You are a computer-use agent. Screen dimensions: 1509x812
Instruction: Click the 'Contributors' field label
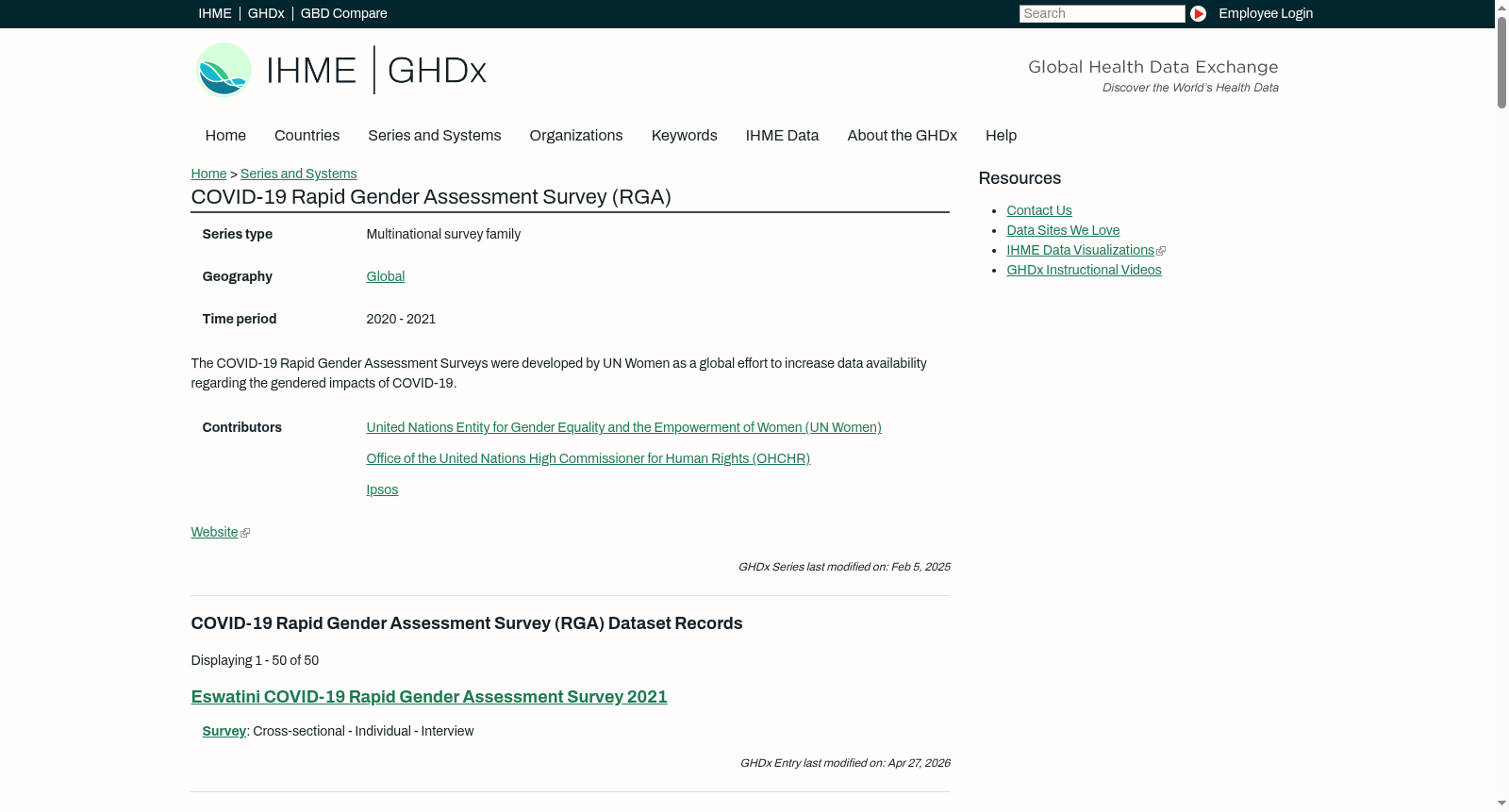[x=241, y=427]
